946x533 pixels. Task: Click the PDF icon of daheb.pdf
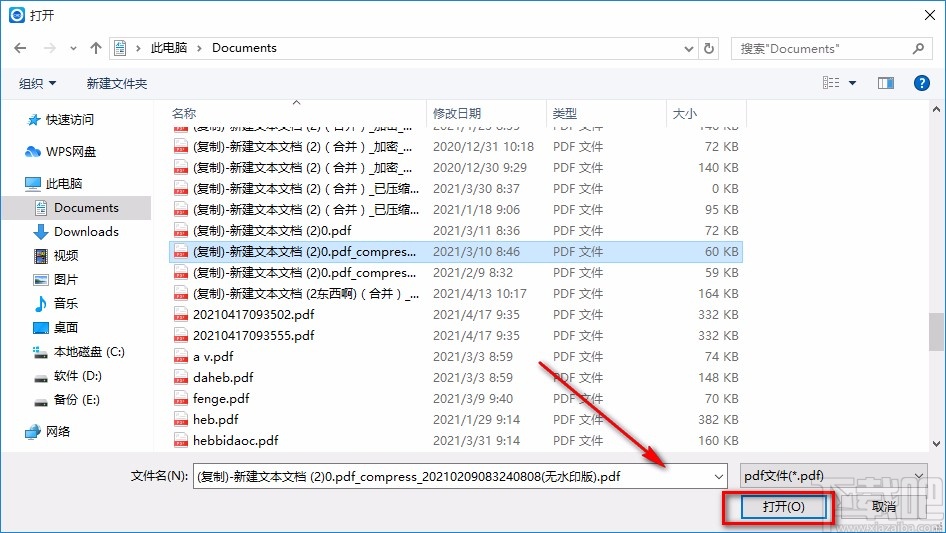(181, 378)
